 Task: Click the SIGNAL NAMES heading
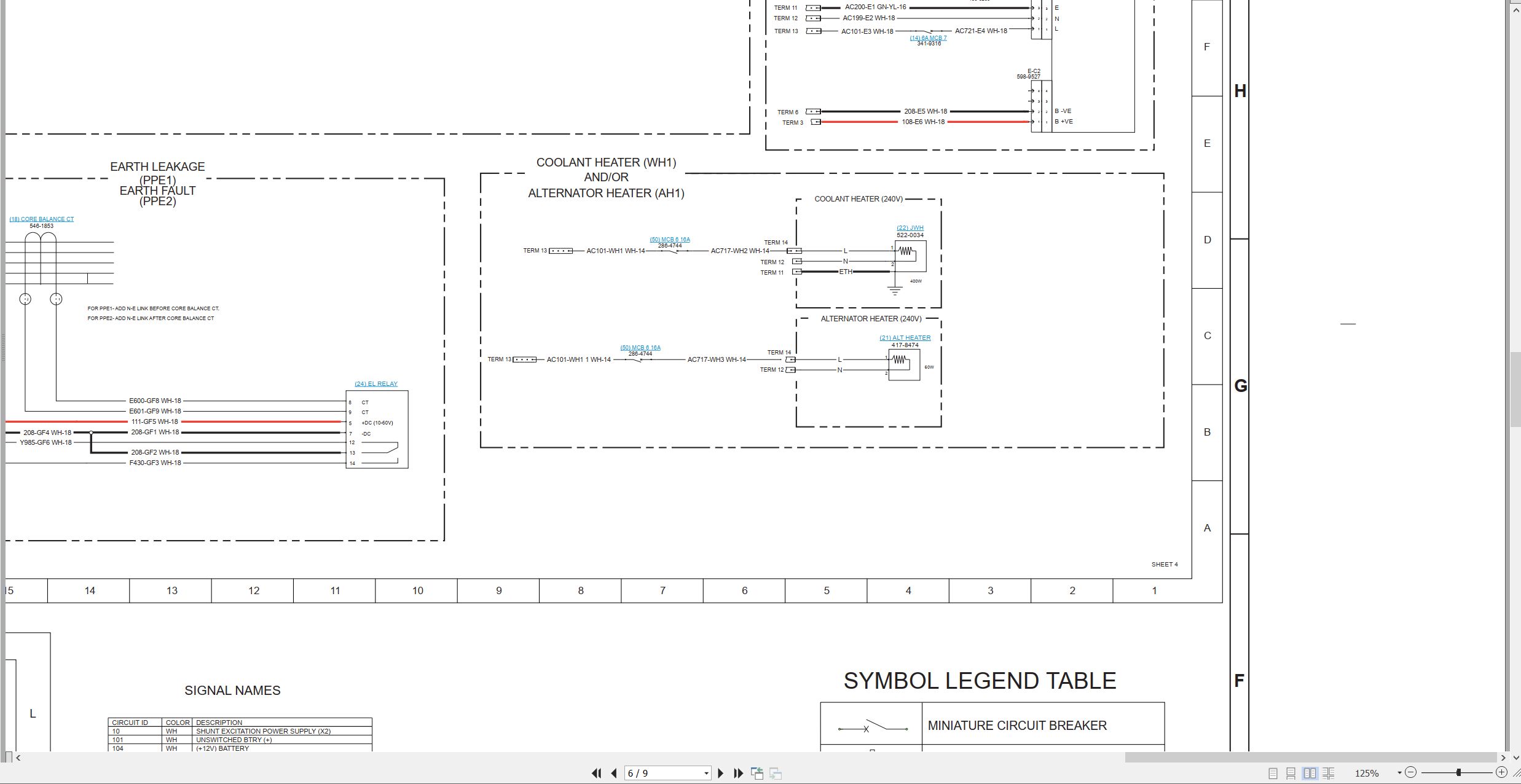tap(232, 691)
